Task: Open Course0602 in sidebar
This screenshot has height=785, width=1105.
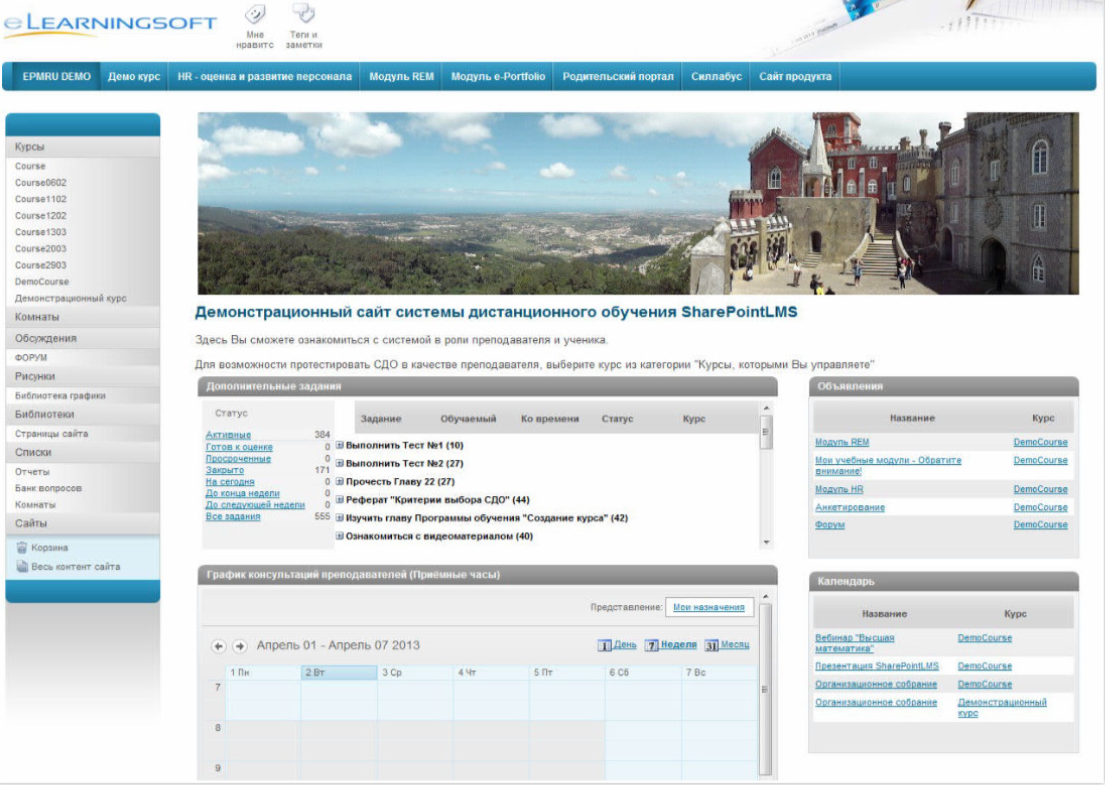Action: pyautogui.click(x=41, y=183)
